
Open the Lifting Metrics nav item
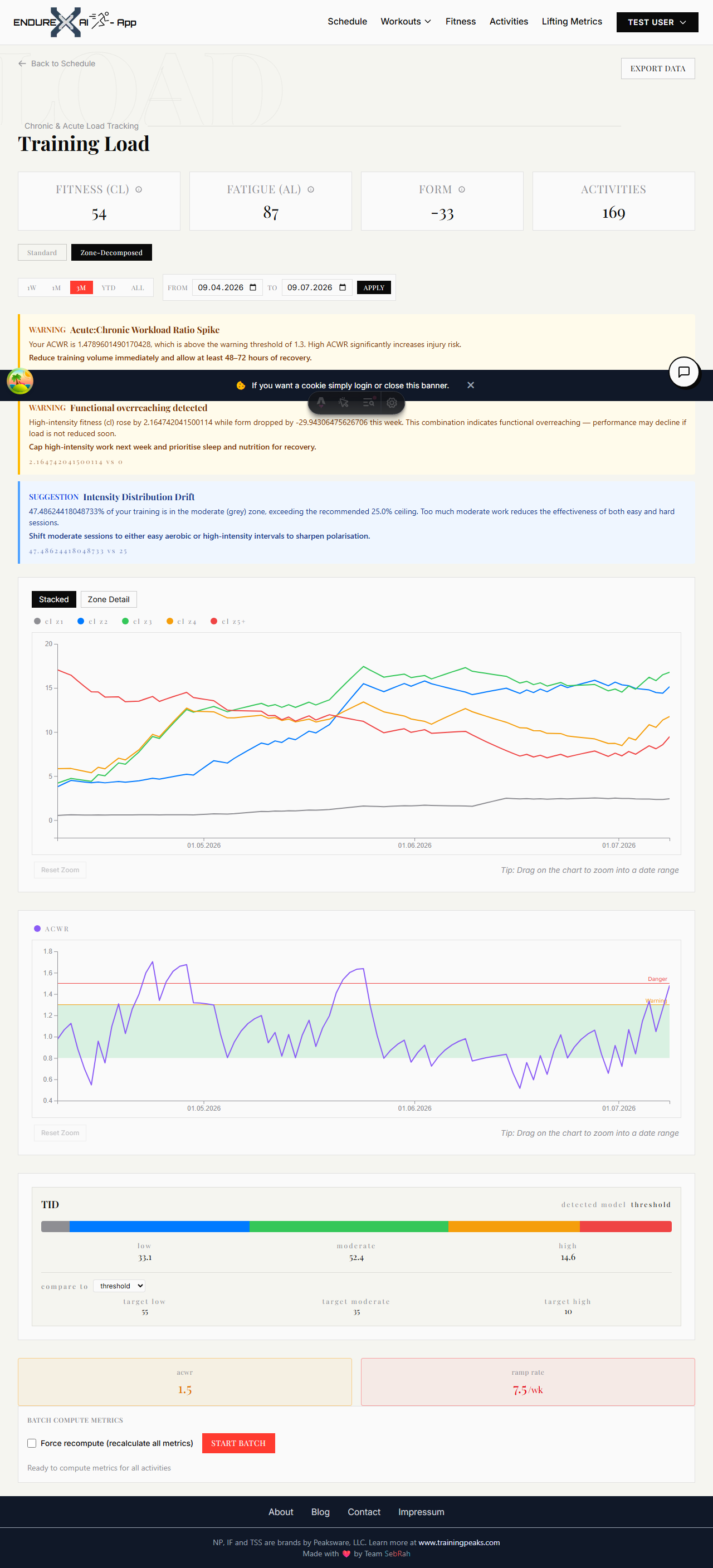(572, 21)
